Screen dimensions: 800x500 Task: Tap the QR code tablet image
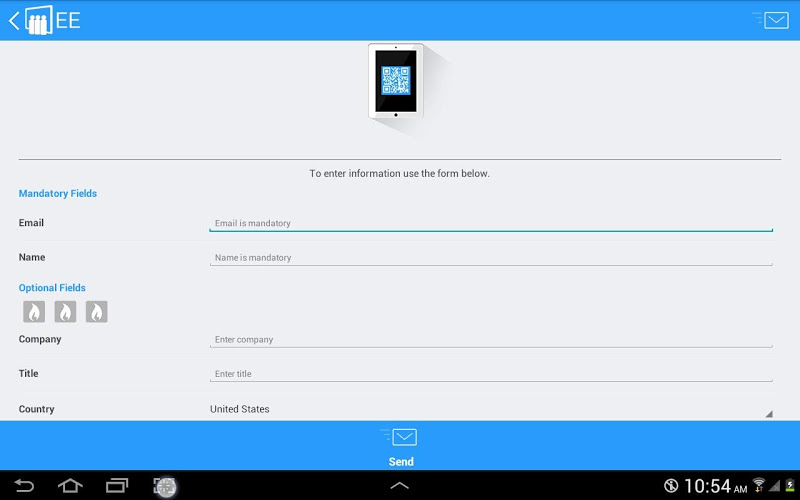pyautogui.click(x=396, y=81)
